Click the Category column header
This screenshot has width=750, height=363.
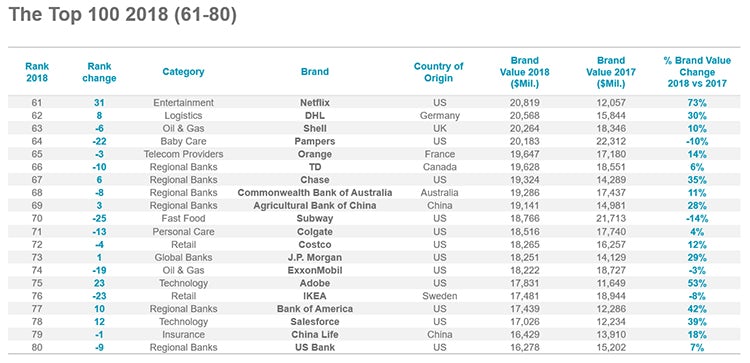[183, 72]
